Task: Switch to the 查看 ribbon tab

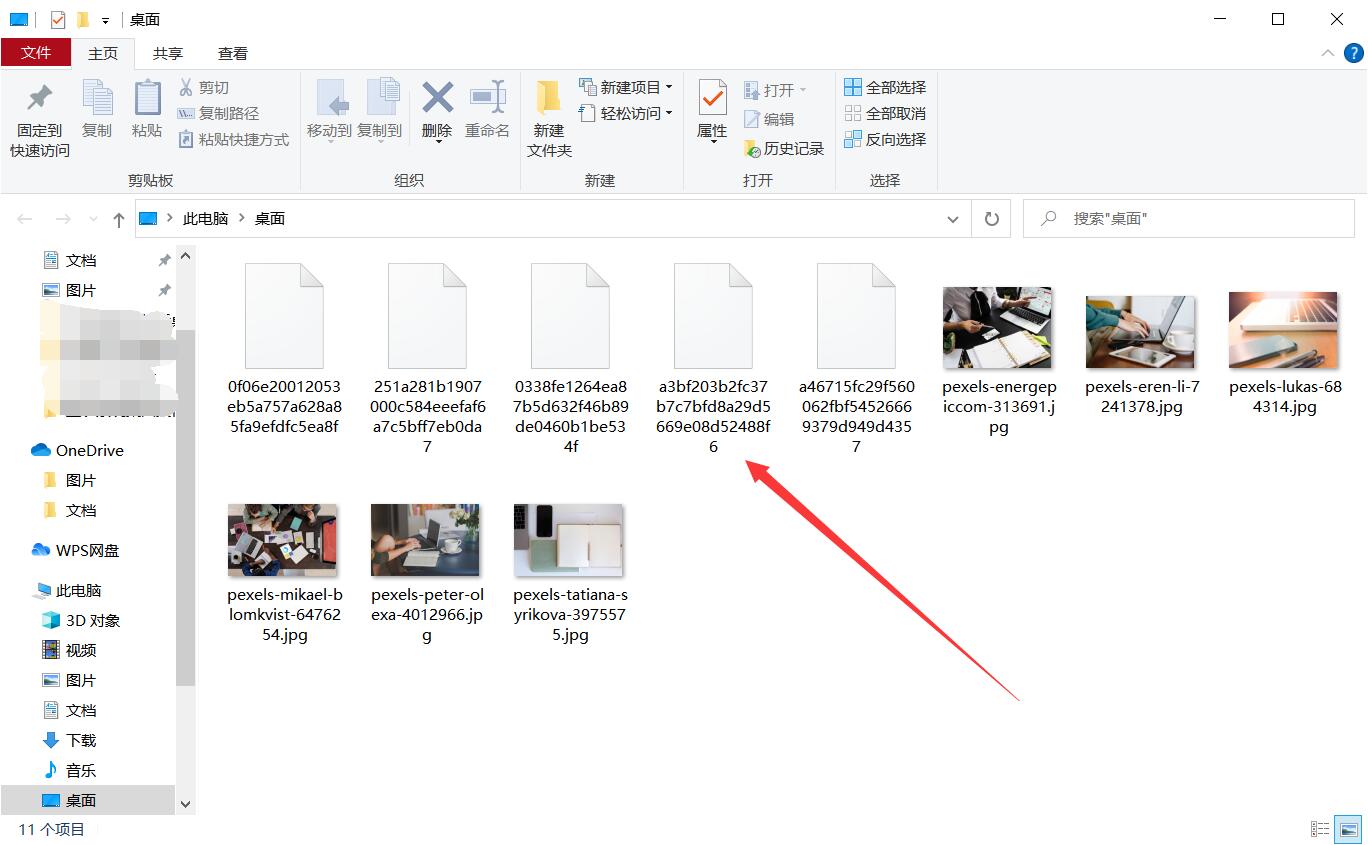Action: pyautogui.click(x=232, y=53)
